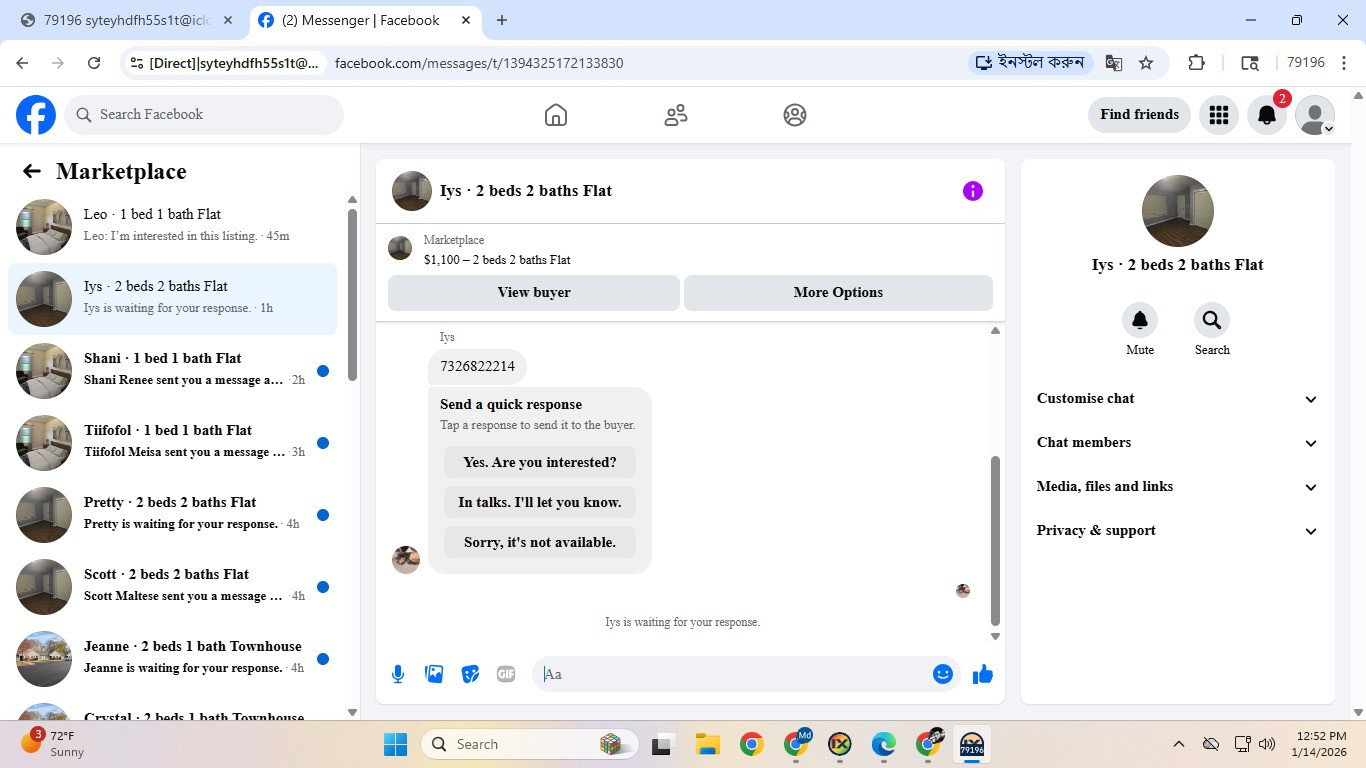Expand Media, files and links section
Screen dimensions: 1366x768
pyautogui.click(x=1178, y=487)
